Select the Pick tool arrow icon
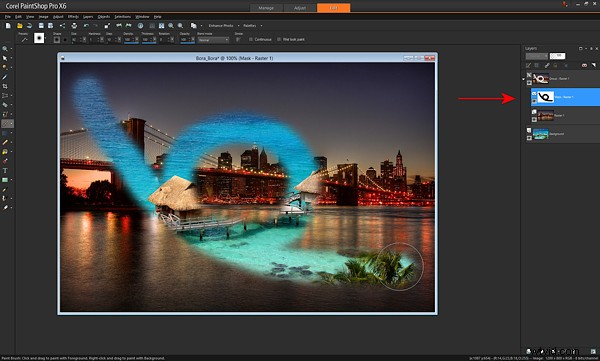Image resolution: width=600 pixels, height=361 pixels. [x=5, y=58]
